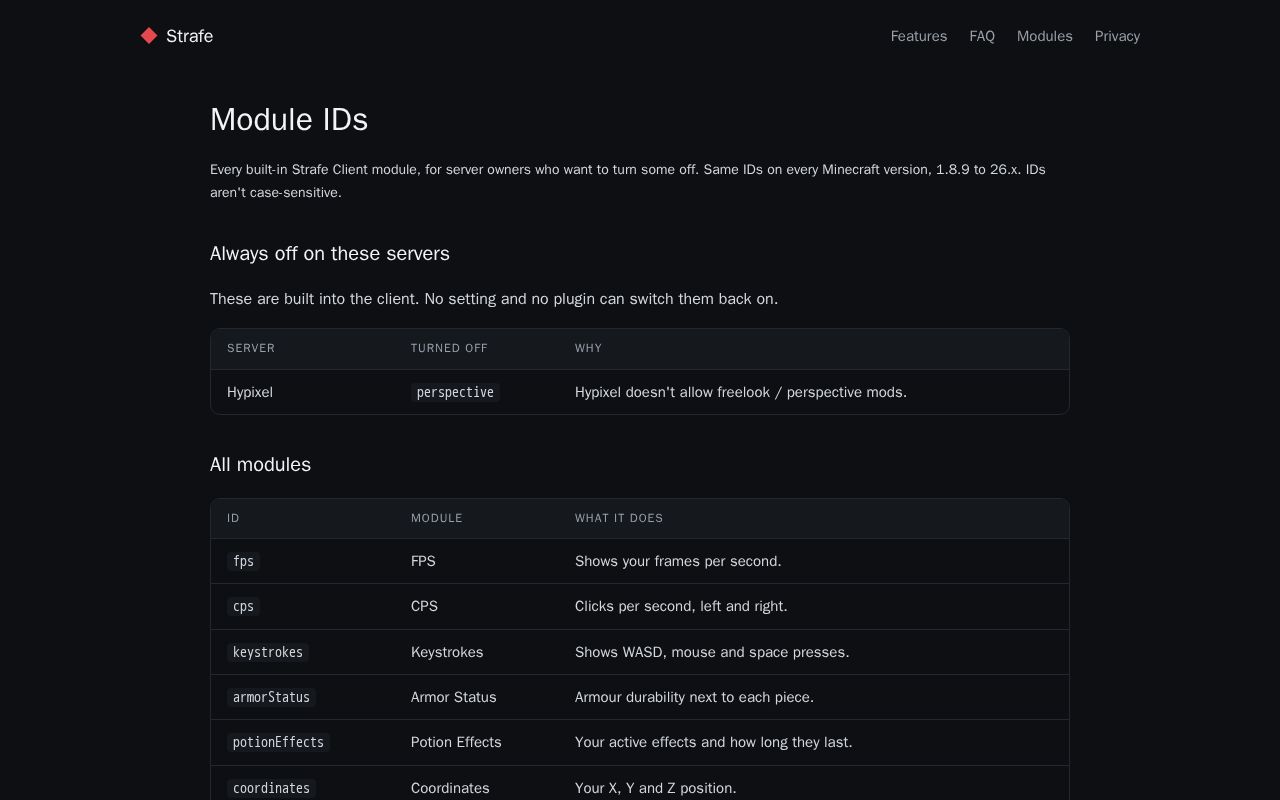This screenshot has width=1280, height=800.
Task: Select the Armor Status module name
Action: coord(454,697)
